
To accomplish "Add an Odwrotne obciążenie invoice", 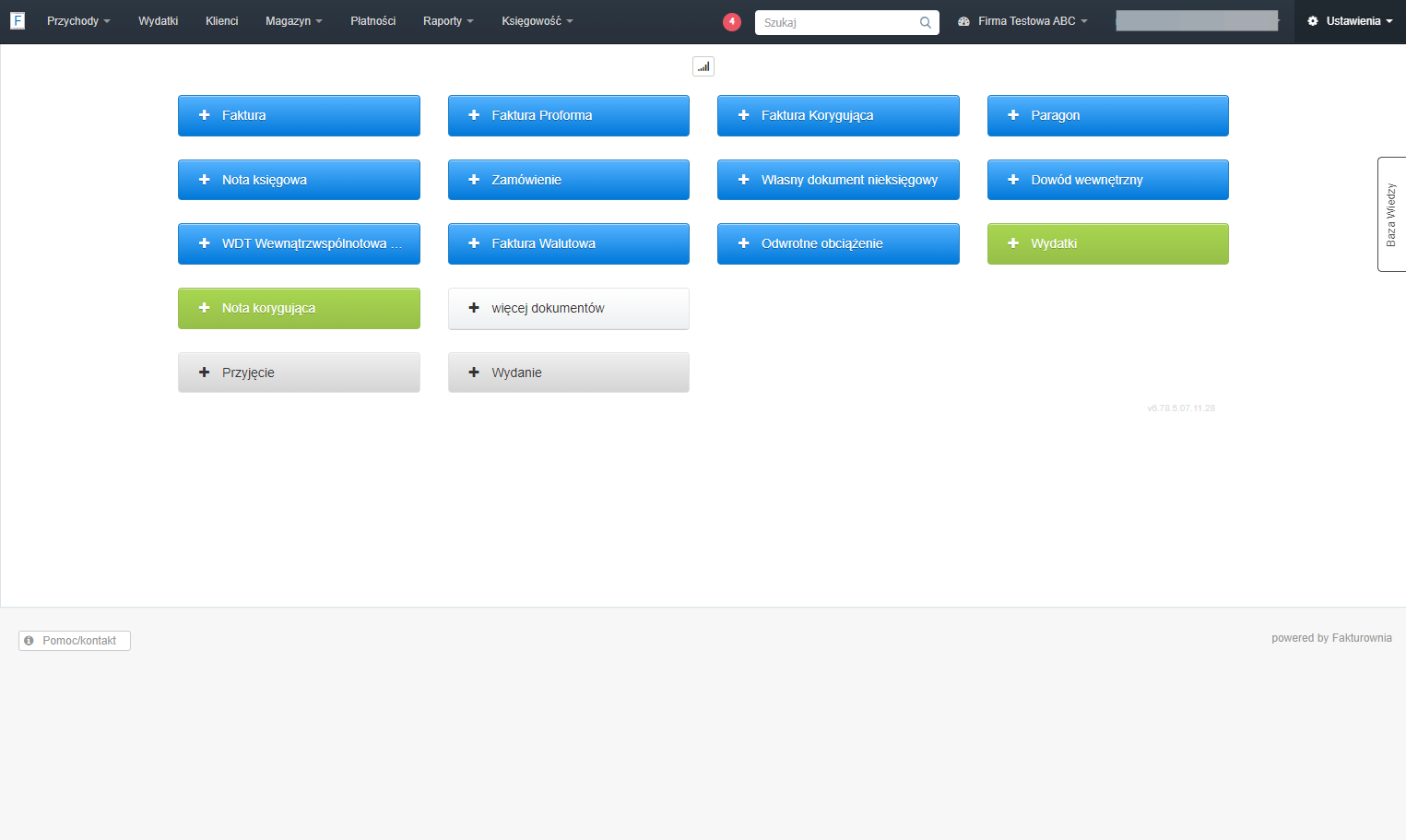I will pyautogui.click(x=838, y=243).
